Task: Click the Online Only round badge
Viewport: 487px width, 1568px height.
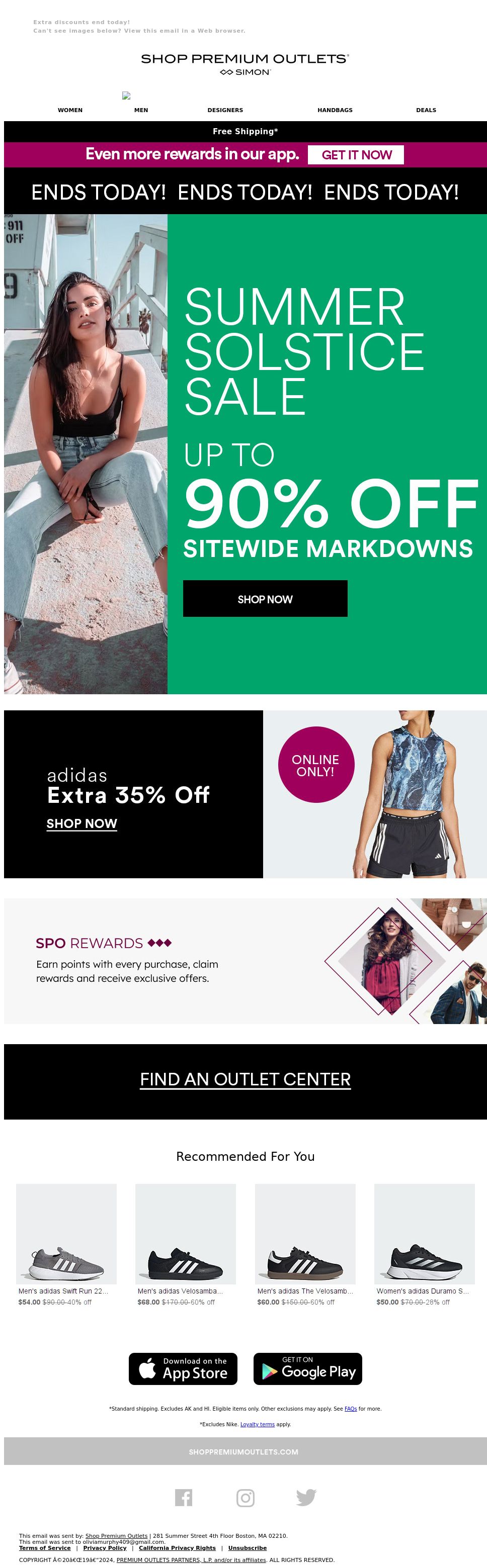Action: pyautogui.click(x=316, y=765)
